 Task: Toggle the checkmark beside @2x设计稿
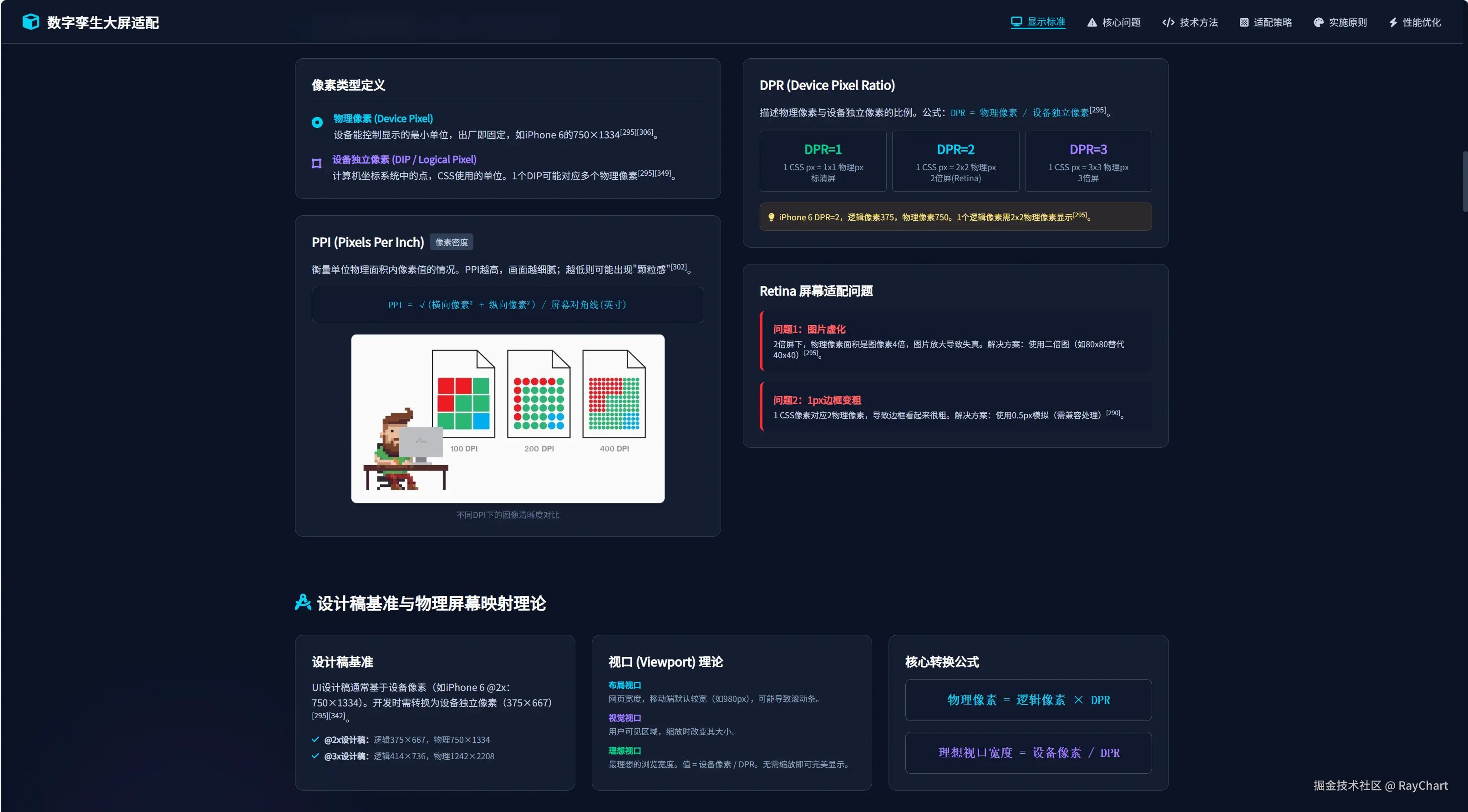315,739
